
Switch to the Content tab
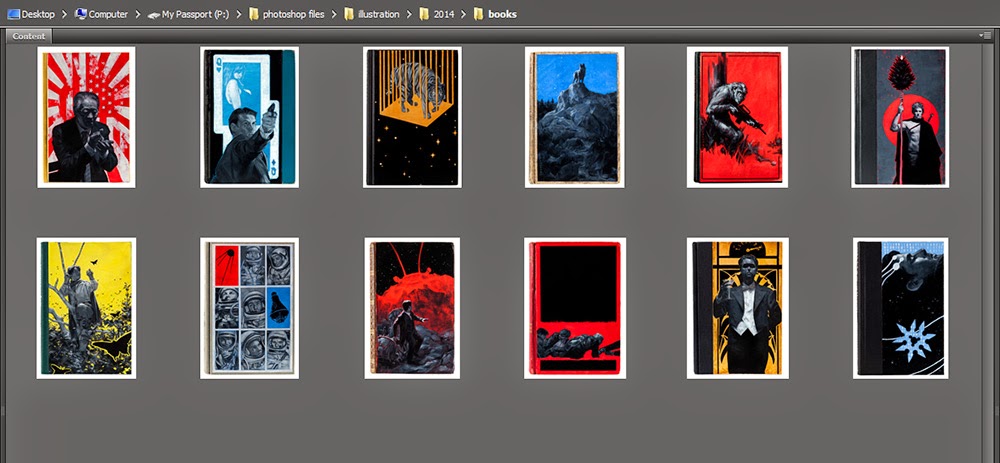pos(29,36)
